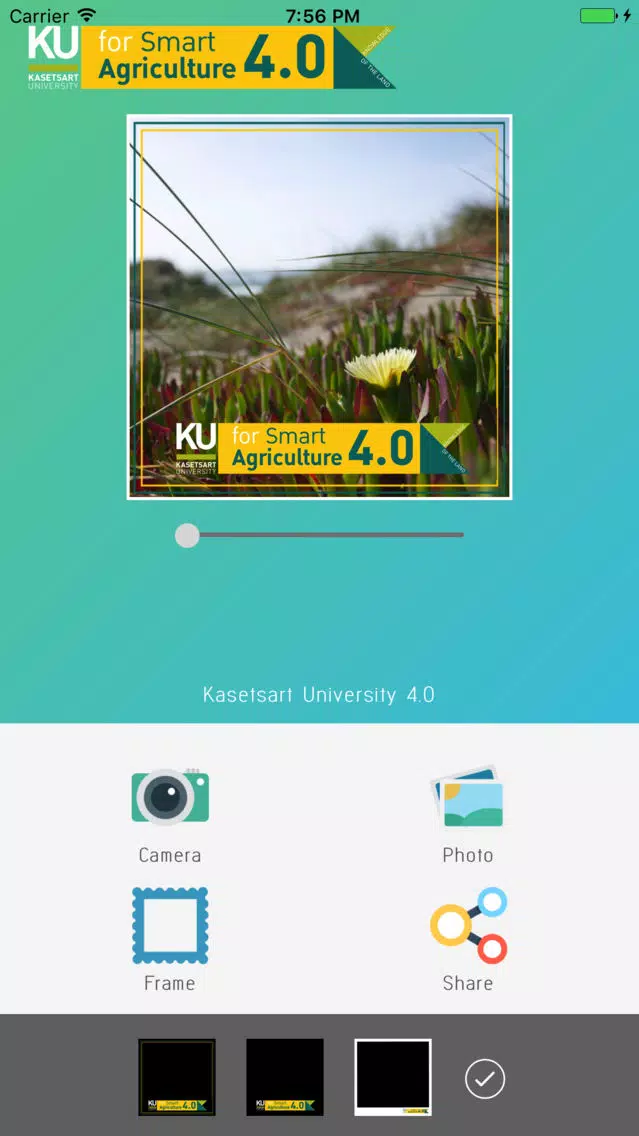The height and width of the screenshot is (1136, 639).
Task: Click the middle of the slider track
Action: click(x=320, y=535)
